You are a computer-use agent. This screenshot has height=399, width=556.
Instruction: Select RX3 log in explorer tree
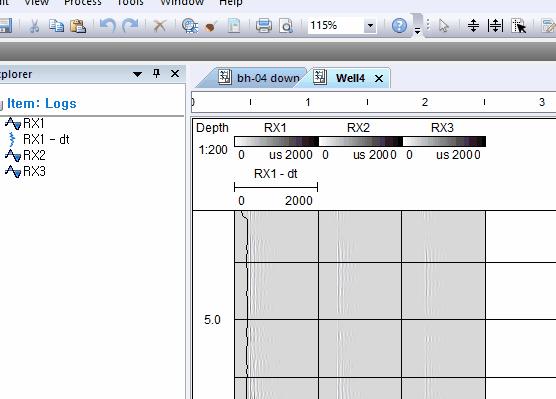tap(26, 172)
